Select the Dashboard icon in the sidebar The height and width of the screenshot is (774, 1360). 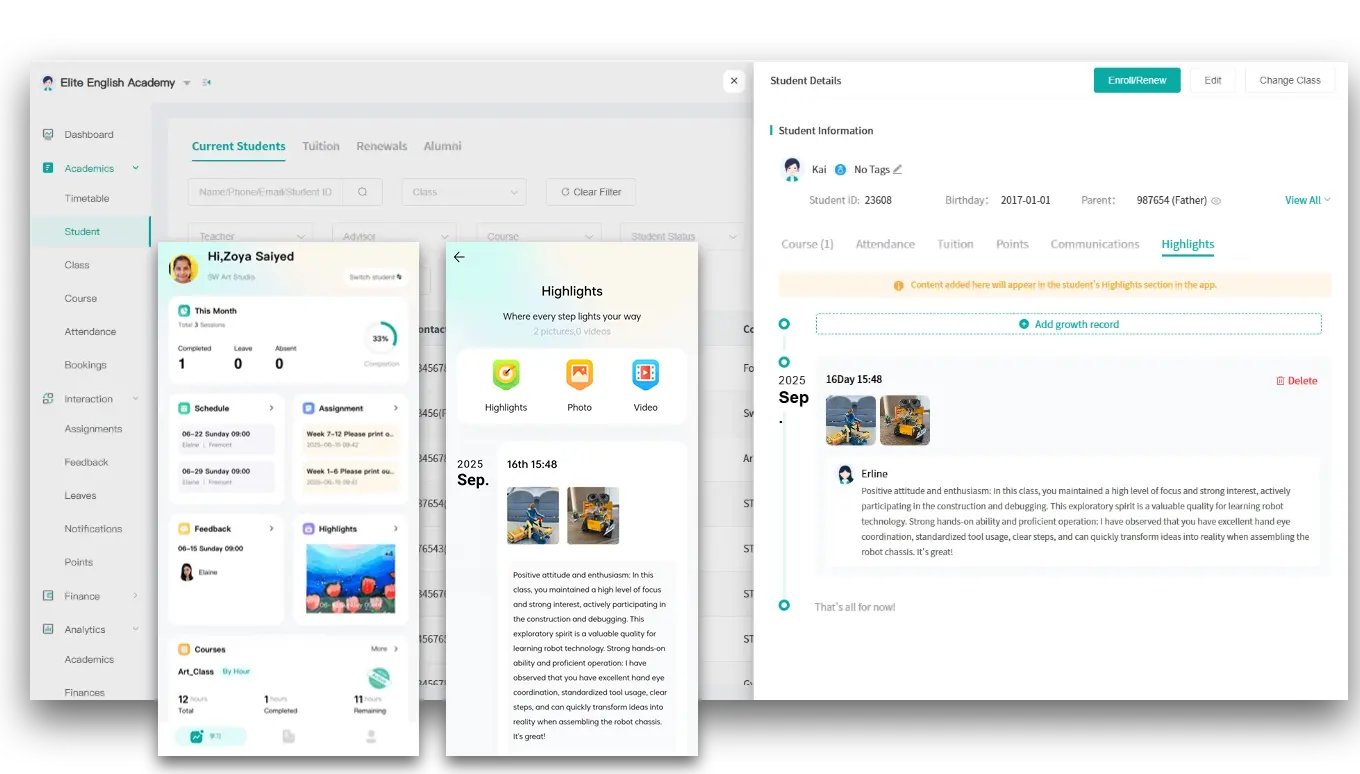click(x=47, y=134)
